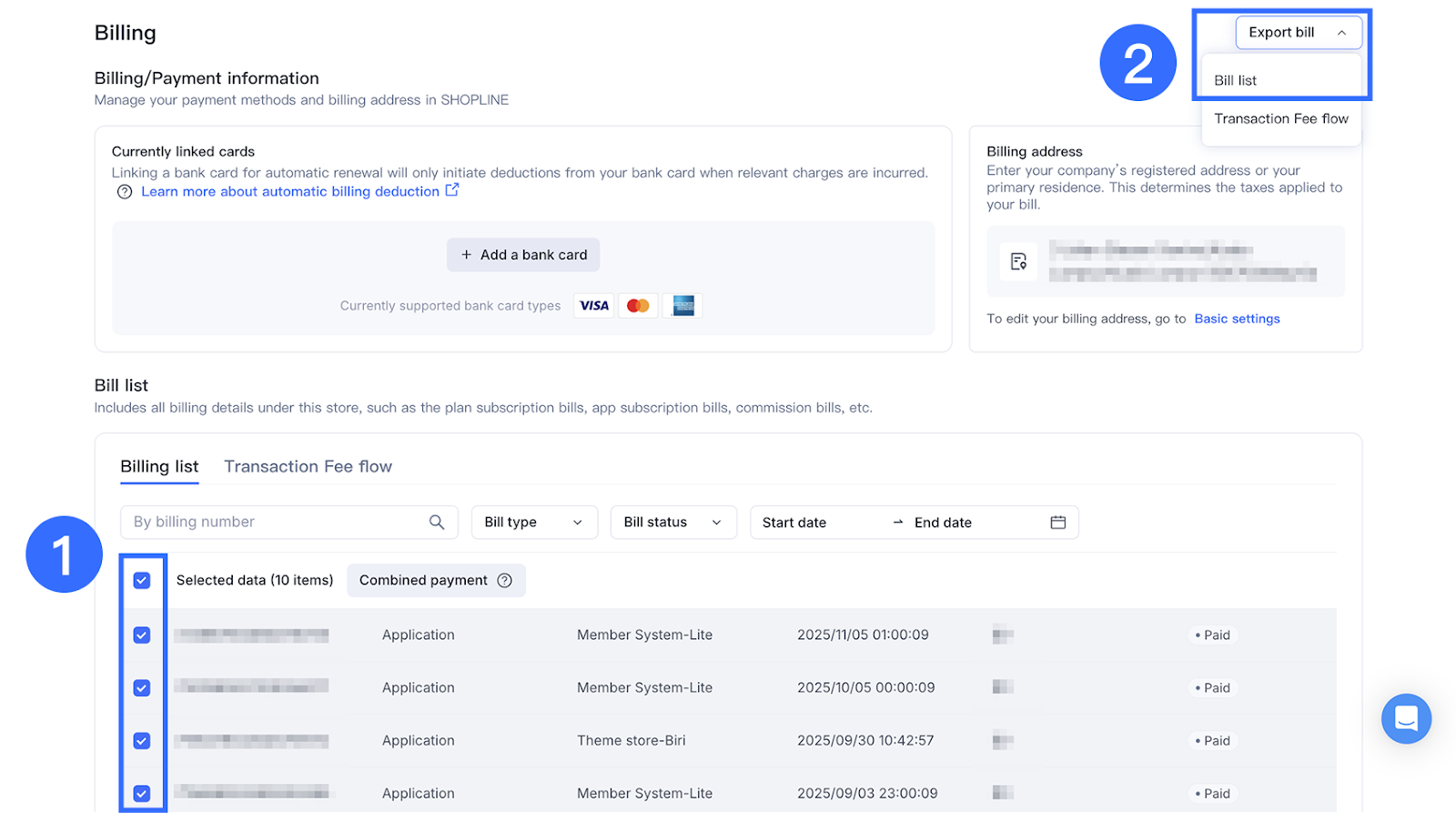Uncheck the 2025/11/05 bill checkbox
Viewport: 1456px width, 813px height.
[x=142, y=635]
